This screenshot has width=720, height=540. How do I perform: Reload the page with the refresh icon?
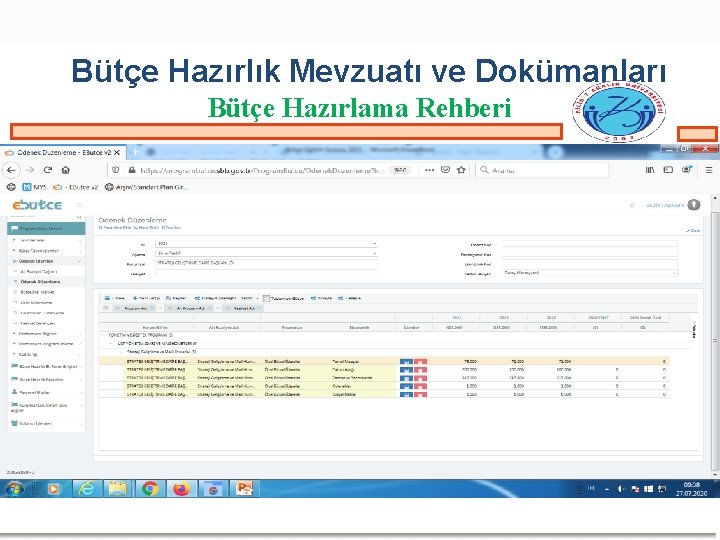[48, 170]
